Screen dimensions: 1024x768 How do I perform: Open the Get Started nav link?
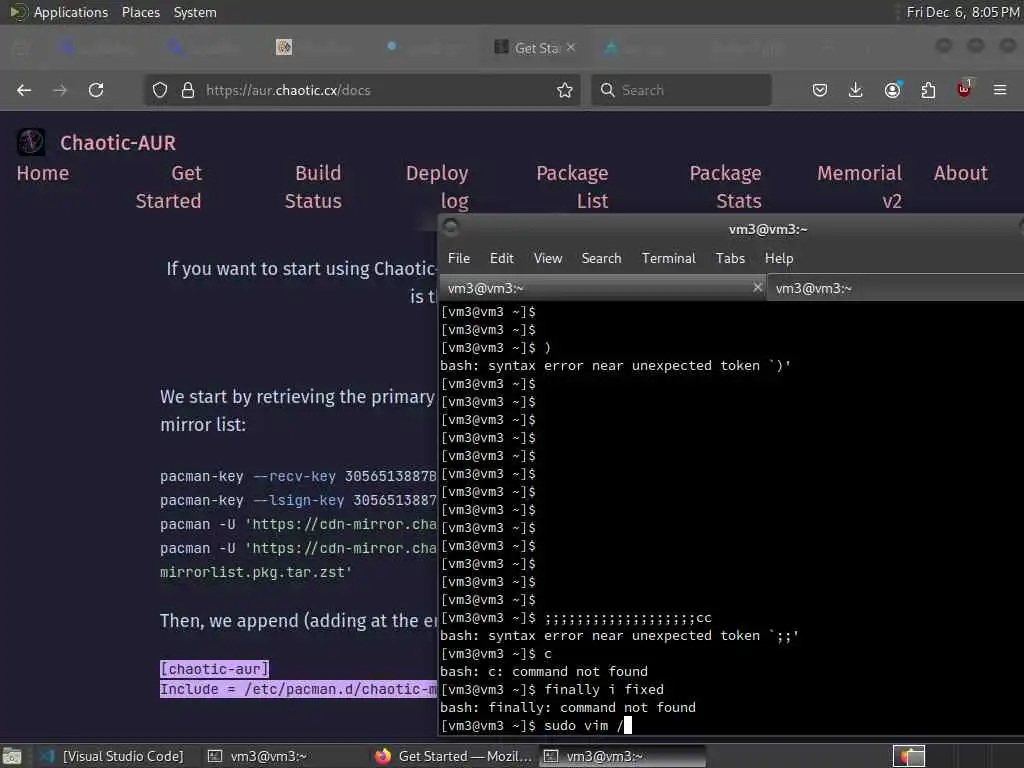[168, 187]
